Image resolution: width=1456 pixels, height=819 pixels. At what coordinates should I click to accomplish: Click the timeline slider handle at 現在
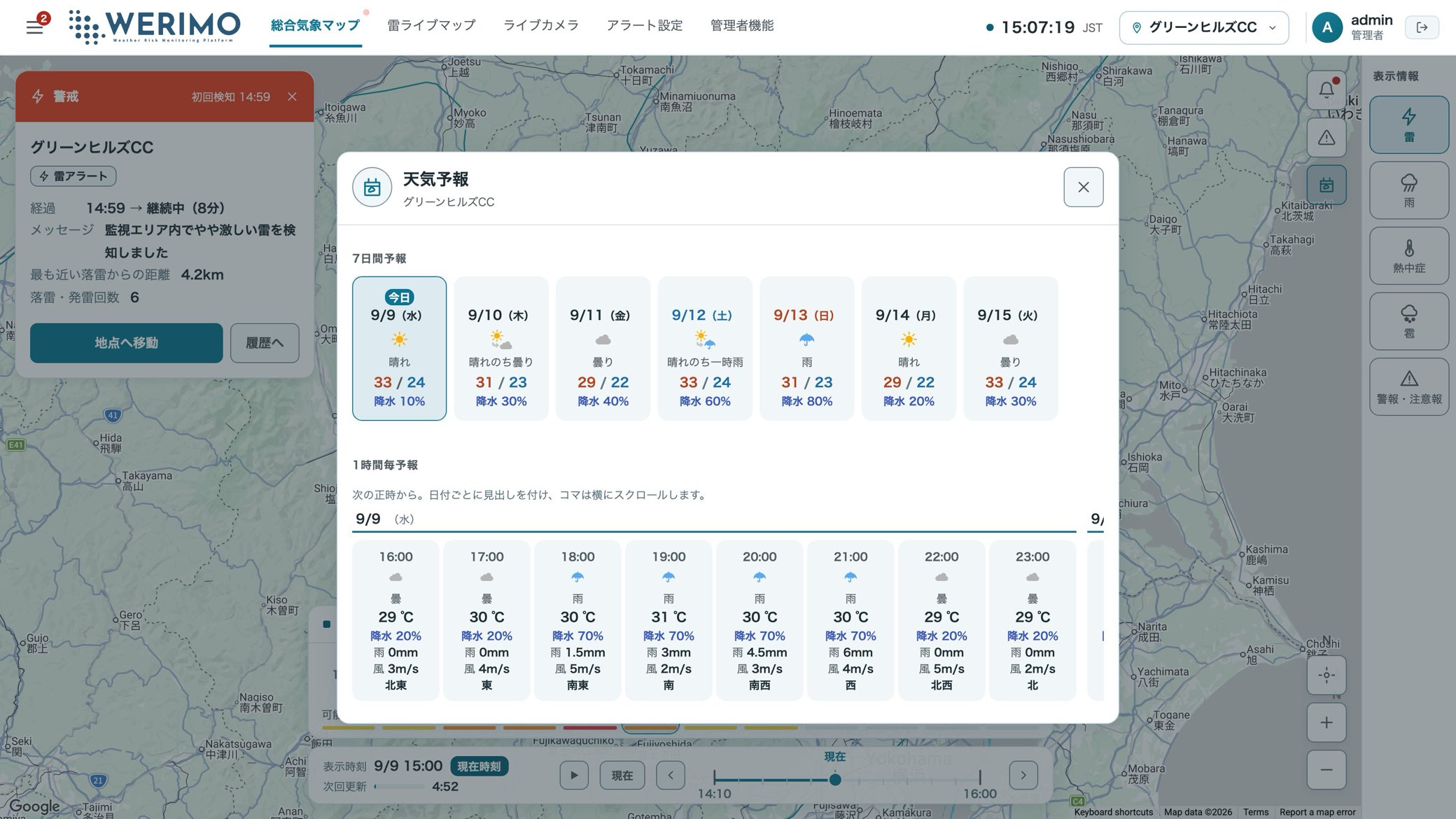tap(835, 779)
